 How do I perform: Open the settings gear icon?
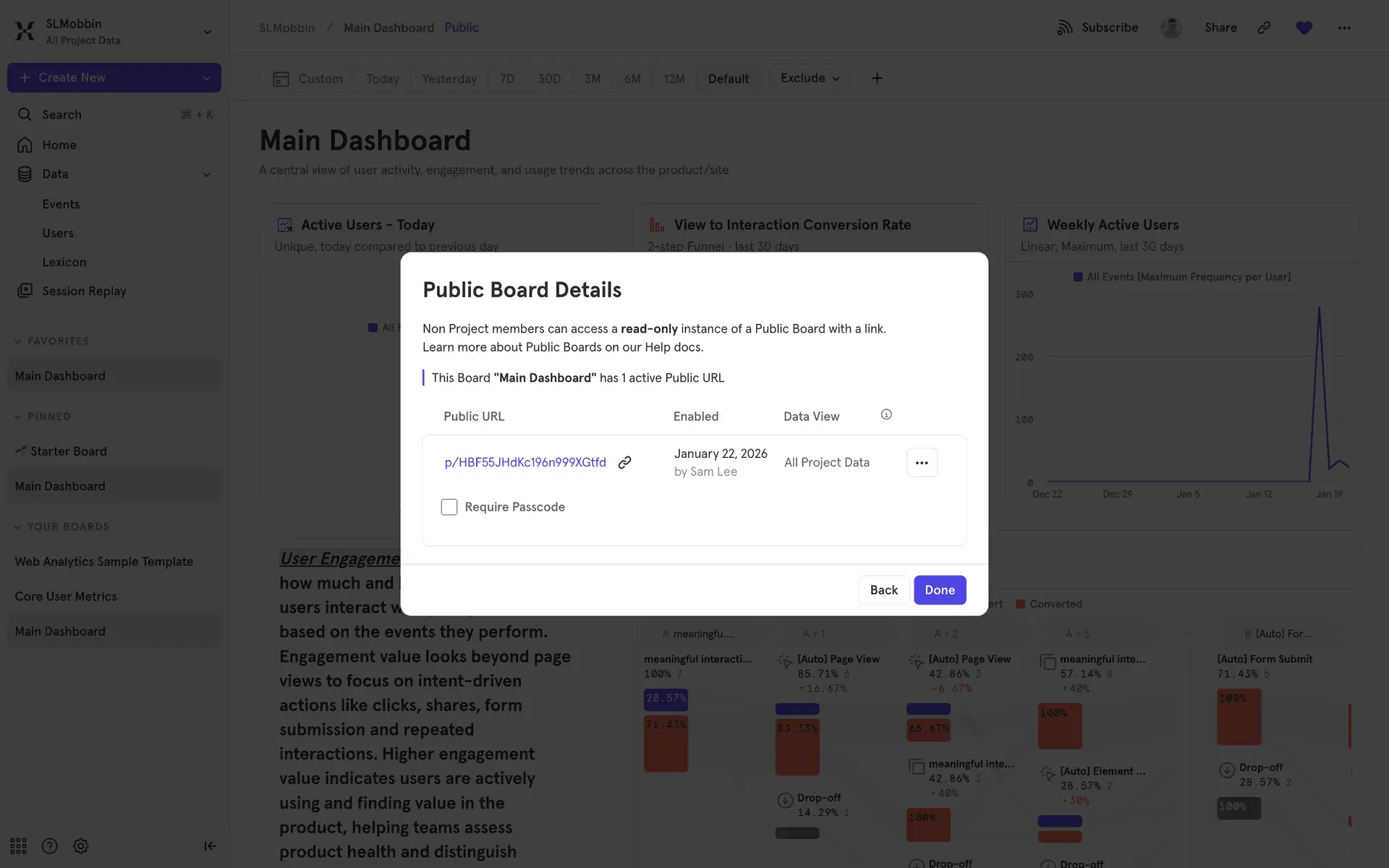[x=81, y=846]
